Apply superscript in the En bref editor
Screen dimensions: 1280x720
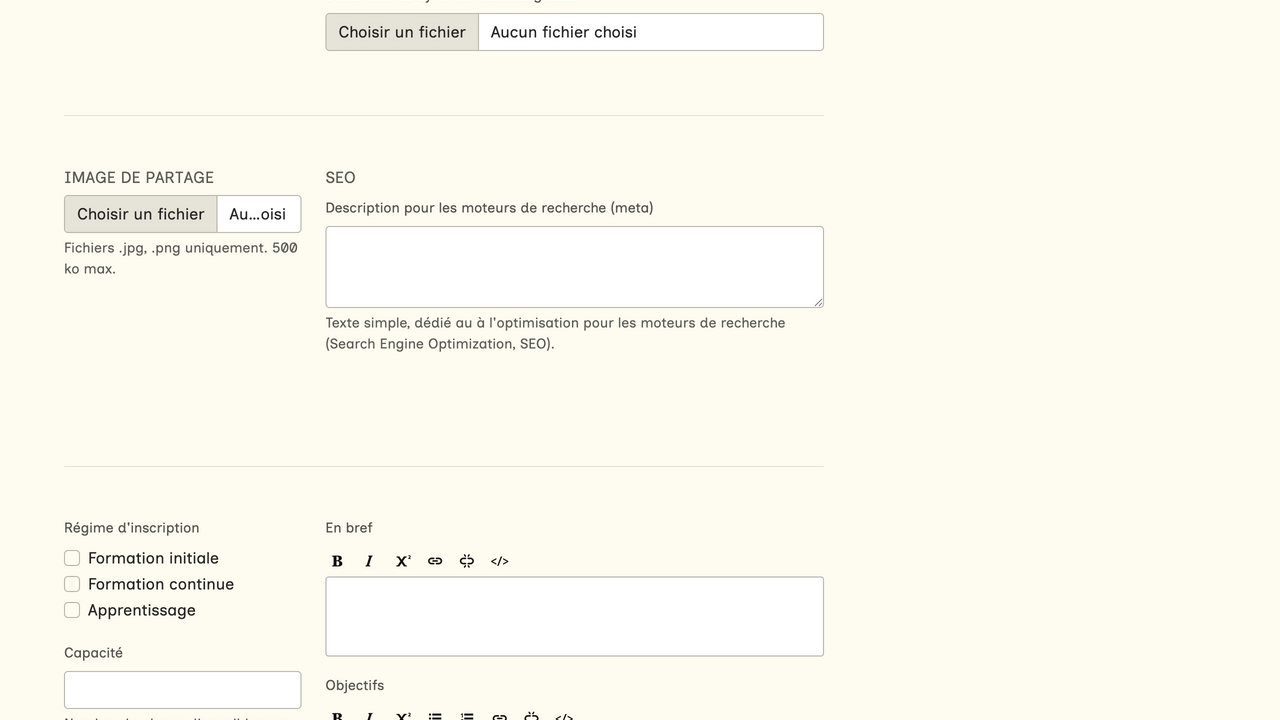tap(402, 561)
